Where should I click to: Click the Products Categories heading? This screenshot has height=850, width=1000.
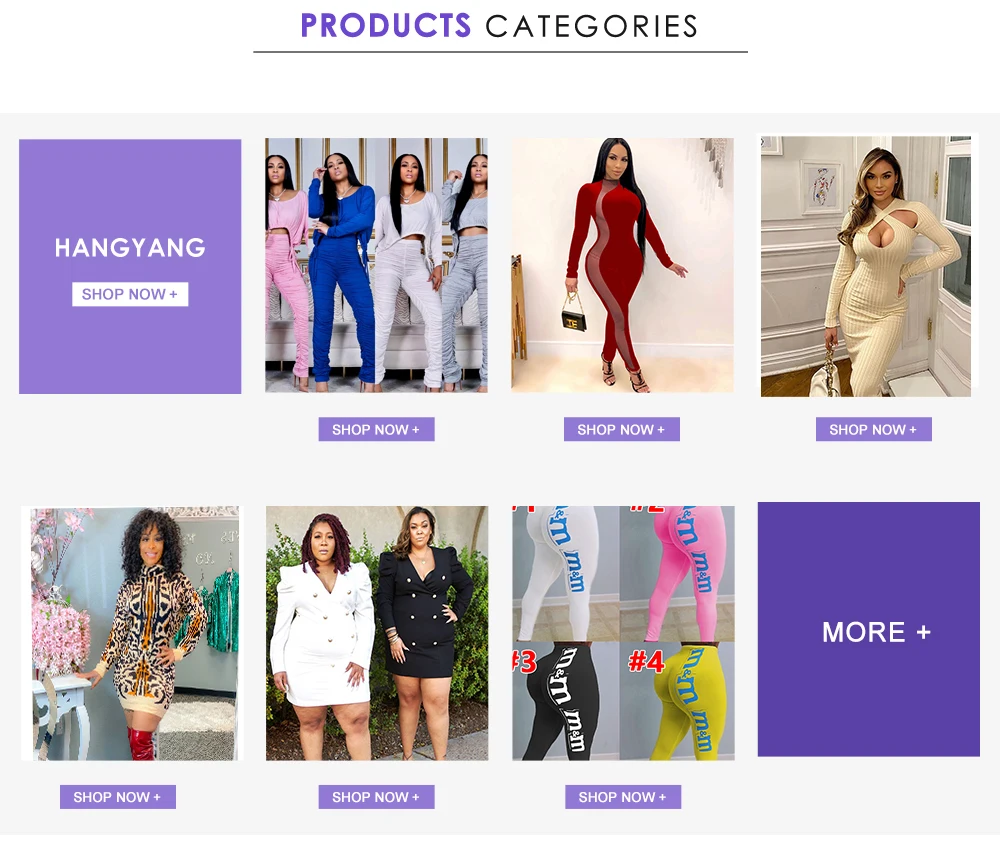[x=499, y=26]
